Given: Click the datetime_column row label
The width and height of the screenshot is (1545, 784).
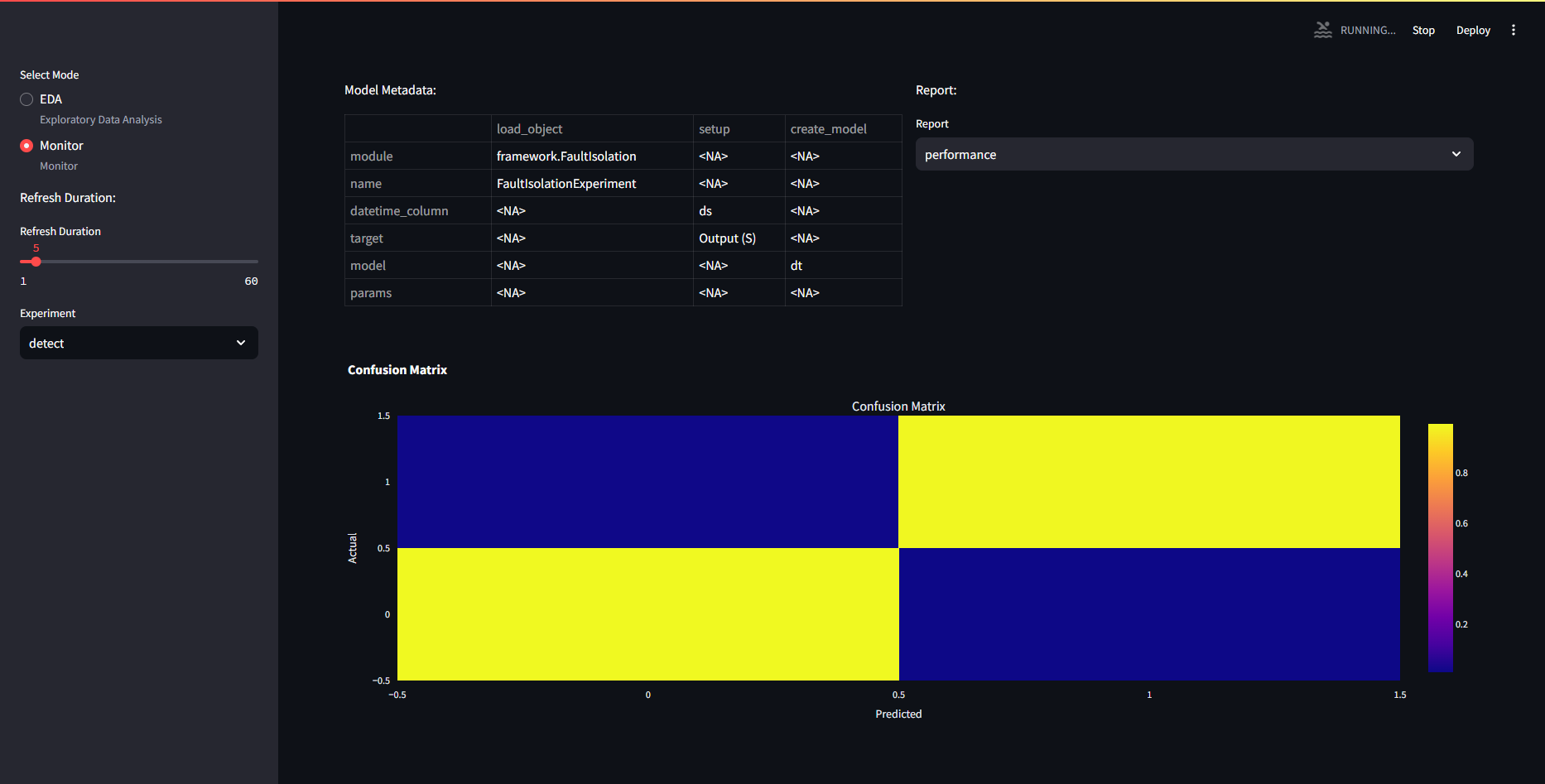Looking at the screenshot, I should coord(418,210).
